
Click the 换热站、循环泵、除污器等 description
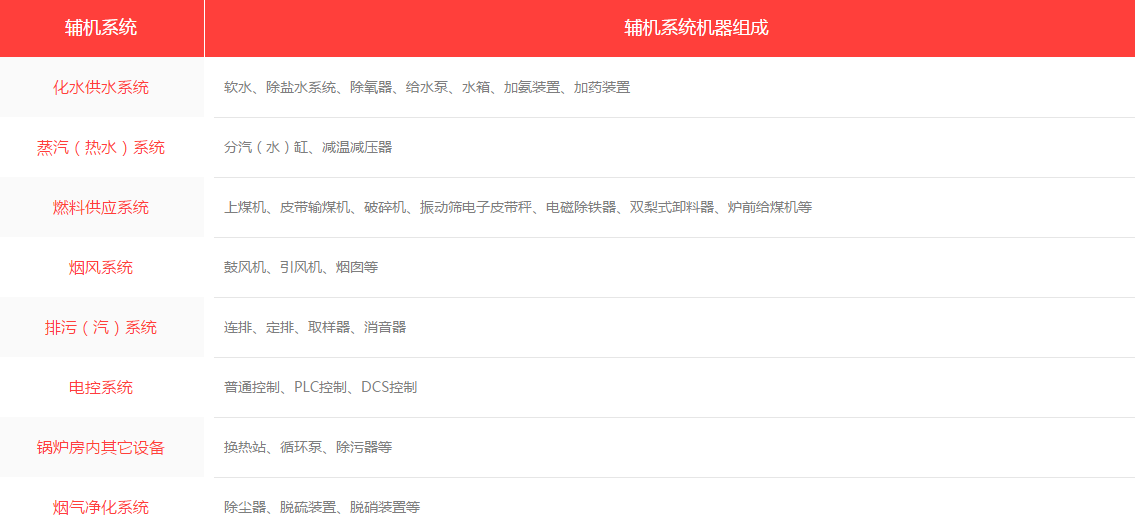pos(308,447)
